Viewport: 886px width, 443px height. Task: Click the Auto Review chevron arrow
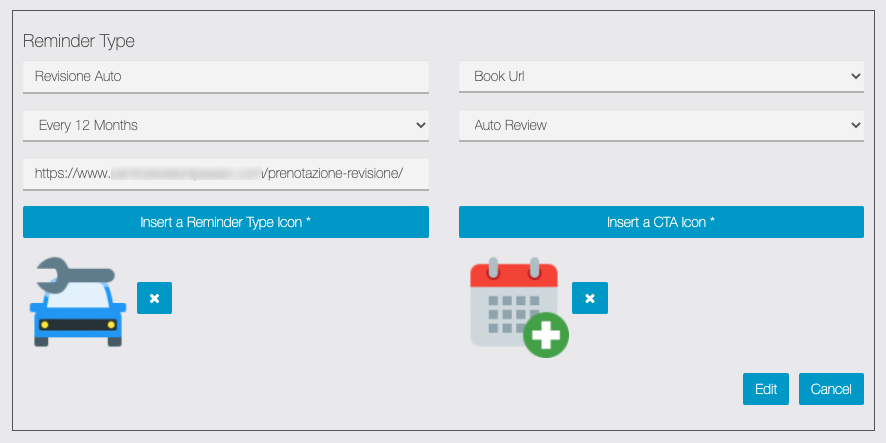(854, 125)
